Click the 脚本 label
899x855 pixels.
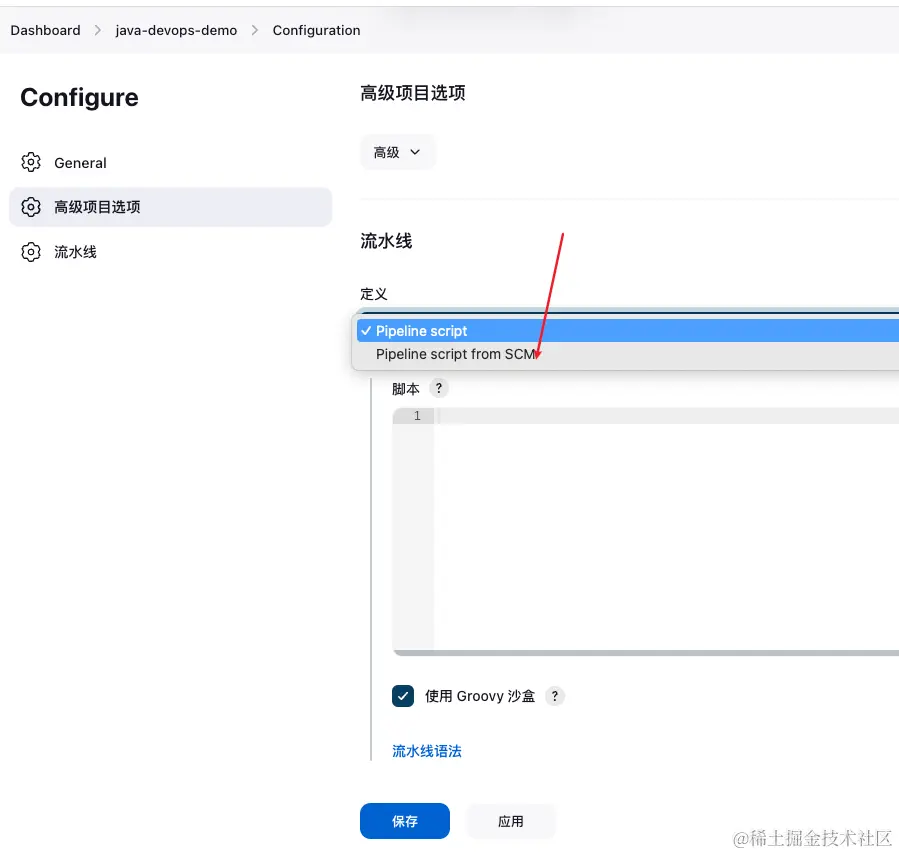tap(406, 389)
